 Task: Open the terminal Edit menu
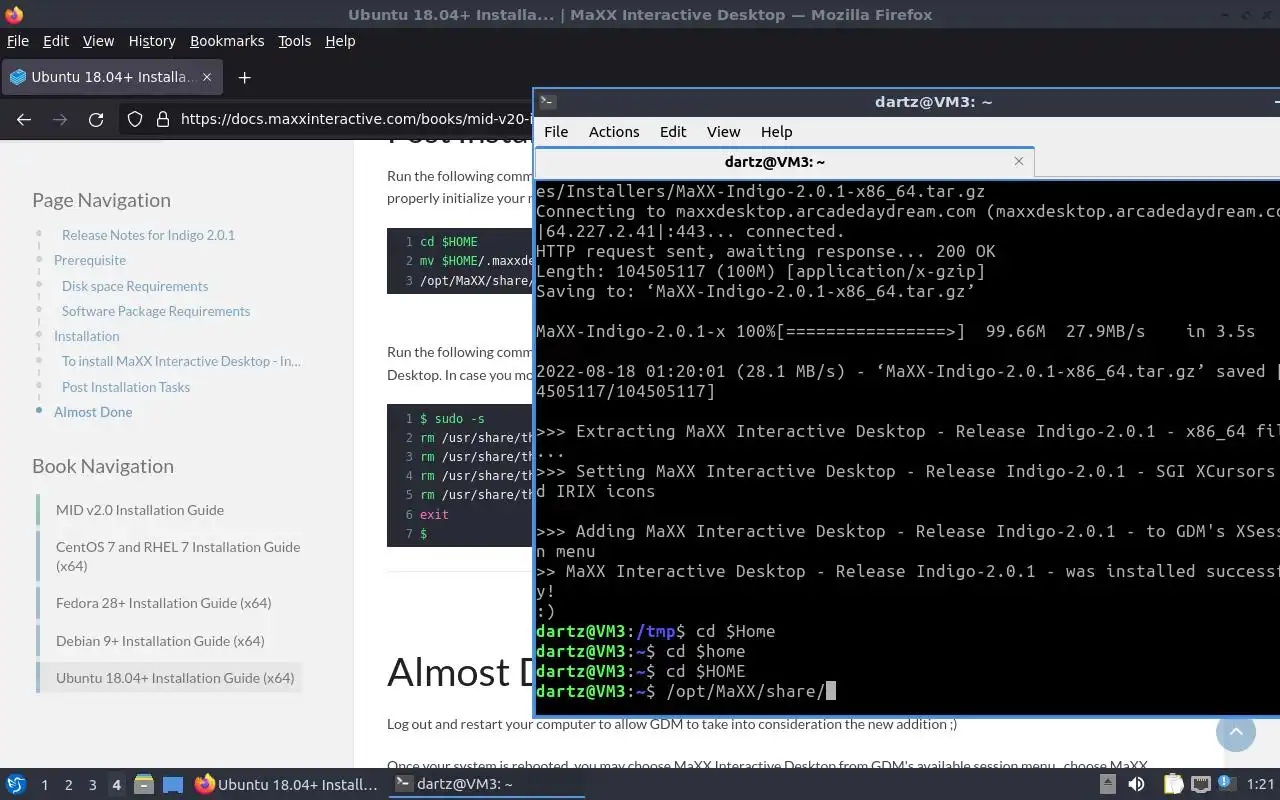tap(673, 132)
